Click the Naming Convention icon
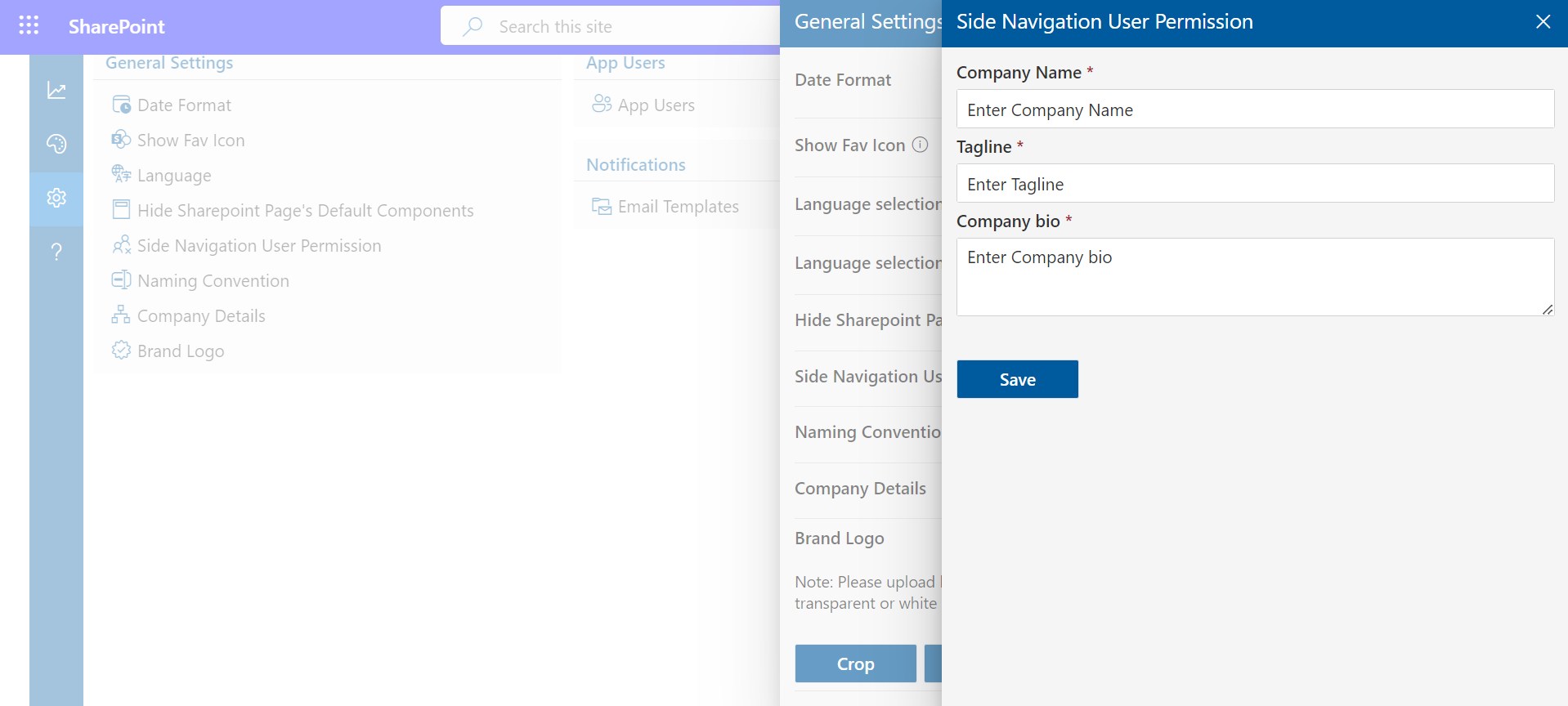Screen dimensions: 1568x706 tap(121, 280)
